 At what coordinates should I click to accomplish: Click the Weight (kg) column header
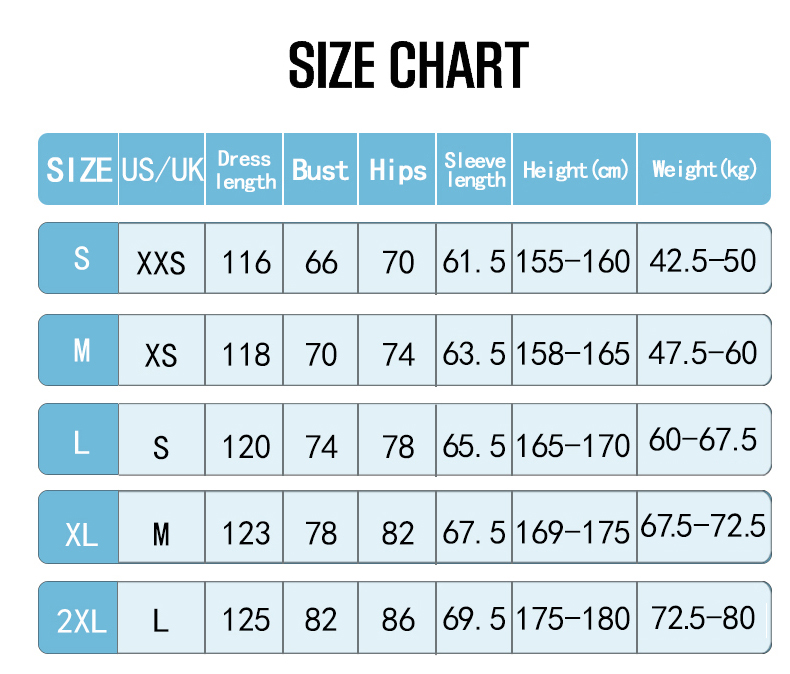pyautogui.click(x=704, y=170)
